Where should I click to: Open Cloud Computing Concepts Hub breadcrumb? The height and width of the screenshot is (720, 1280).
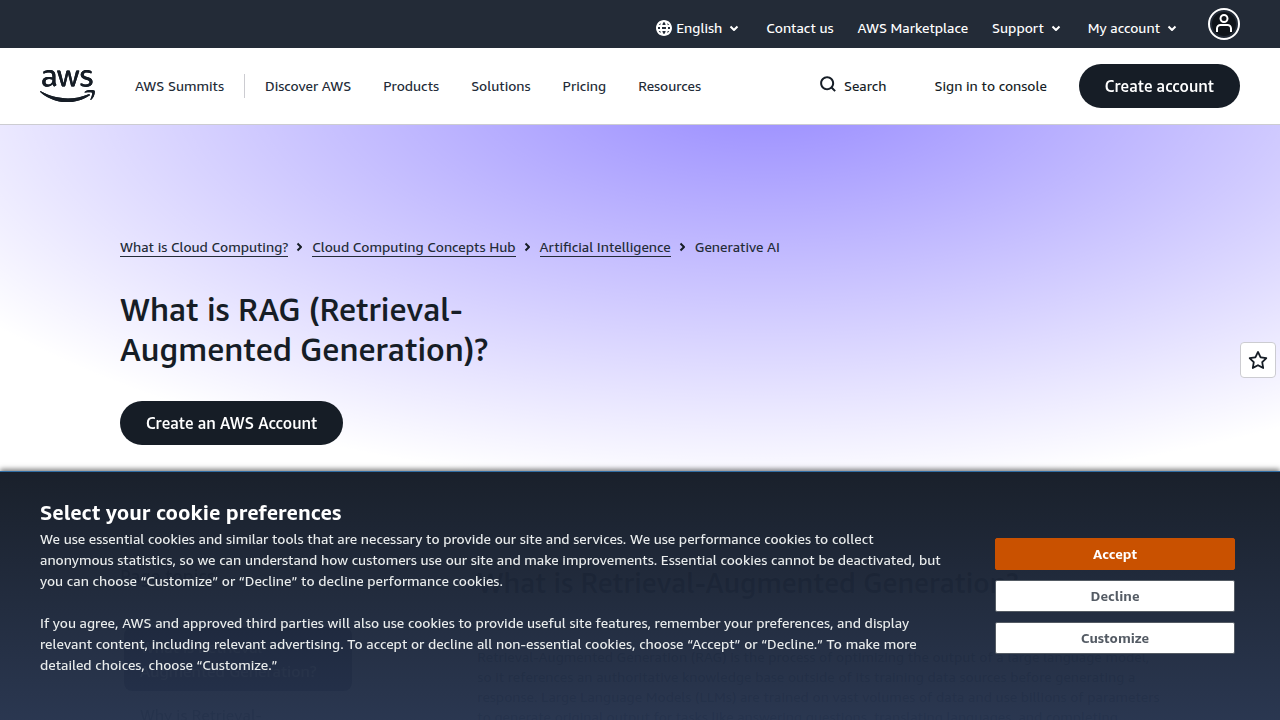[x=414, y=247]
